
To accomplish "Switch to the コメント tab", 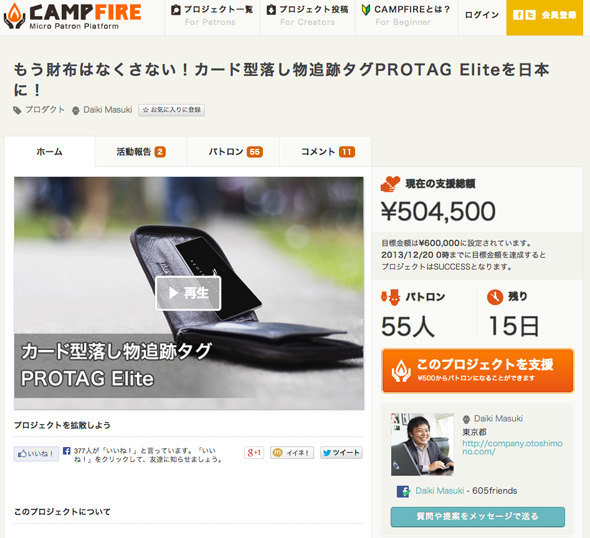I will (325, 152).
